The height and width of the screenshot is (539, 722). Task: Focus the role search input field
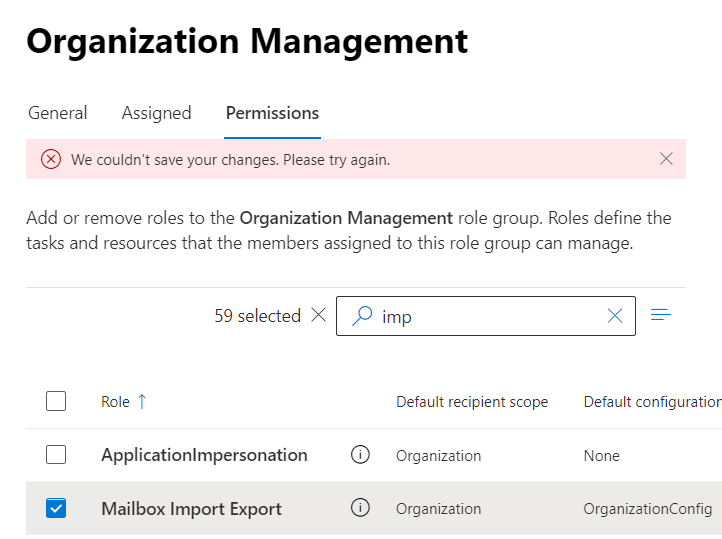coord(490,316)
